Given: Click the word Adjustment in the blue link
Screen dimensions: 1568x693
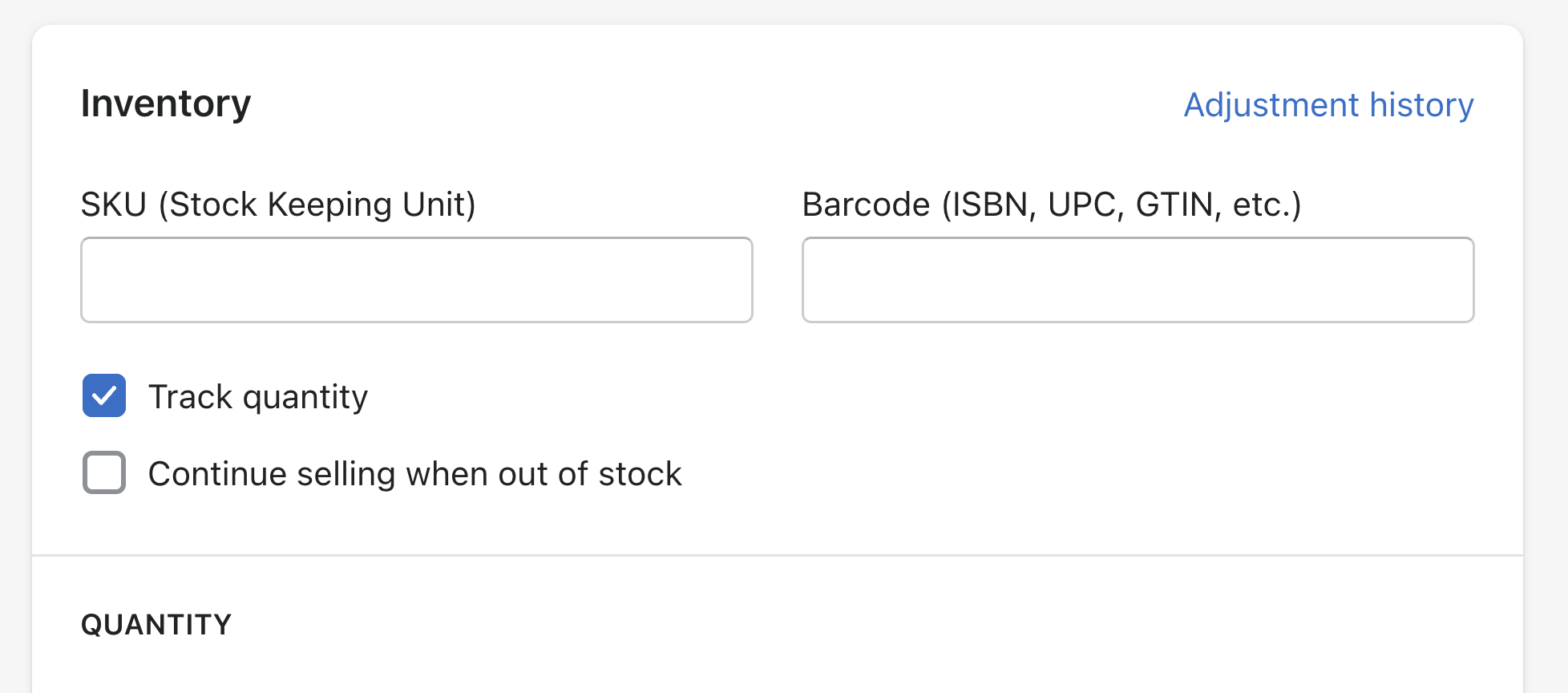Looking at the screenshot, I should (1271, 105).
